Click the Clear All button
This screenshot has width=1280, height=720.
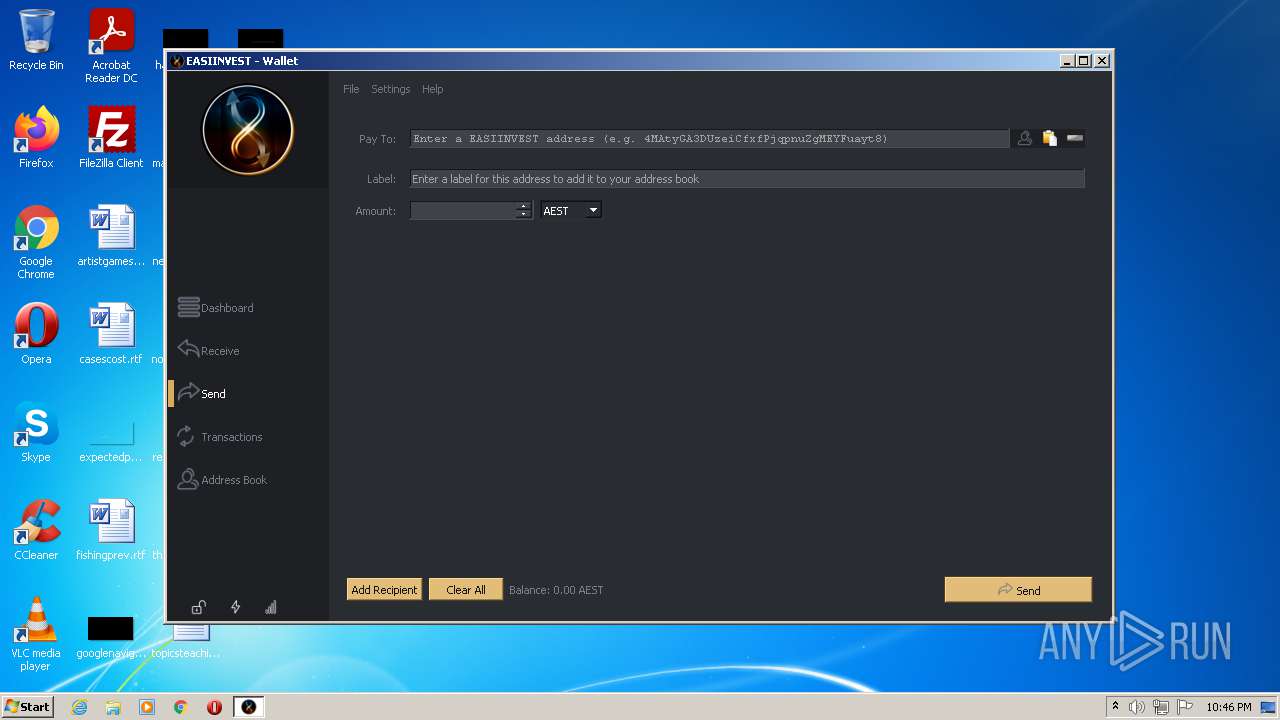[465, 590]
